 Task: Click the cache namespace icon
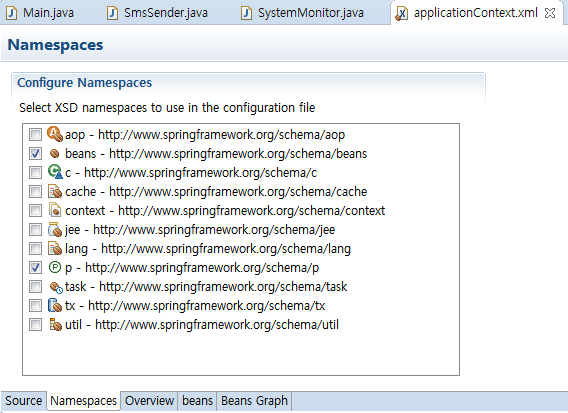click(55, 191)
